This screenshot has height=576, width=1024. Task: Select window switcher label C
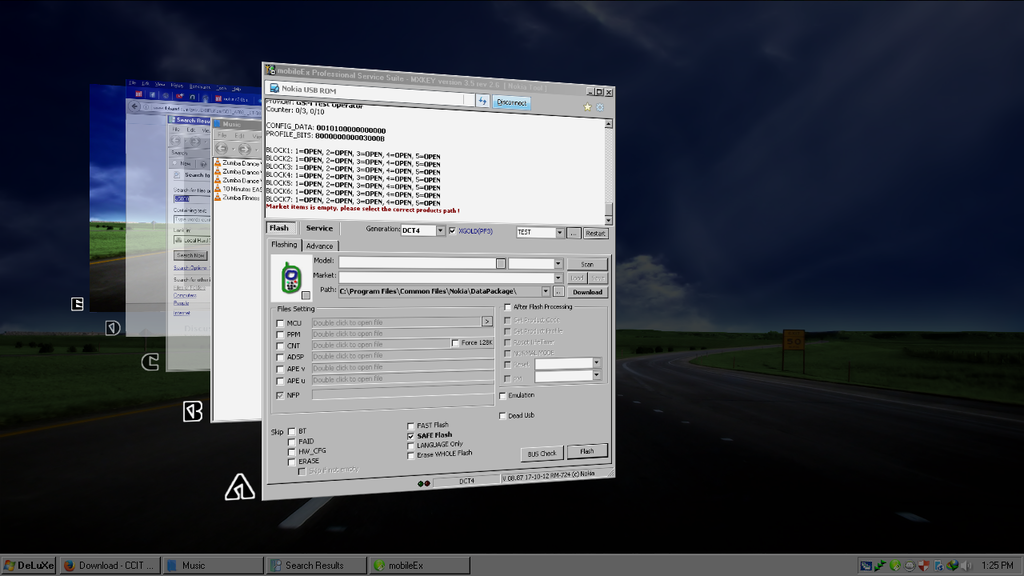150,362
